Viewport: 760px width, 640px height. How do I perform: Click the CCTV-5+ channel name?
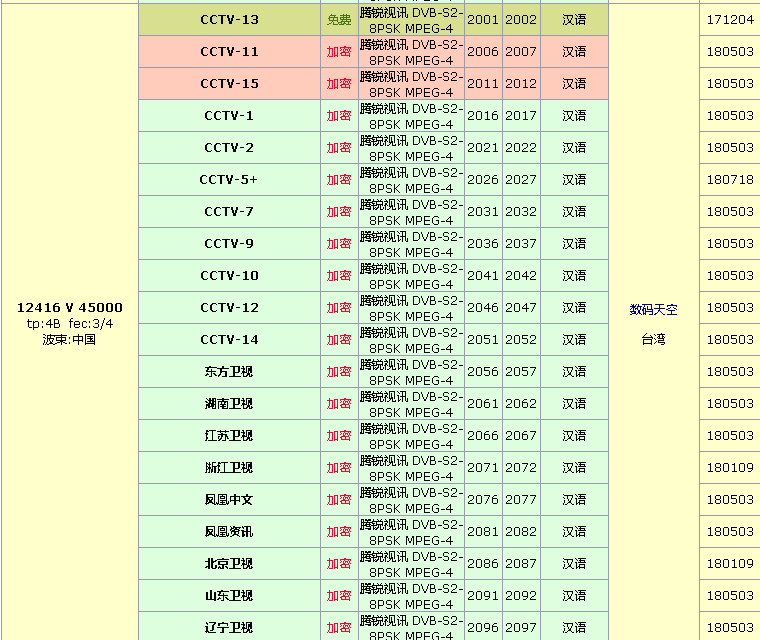[229, 180]
